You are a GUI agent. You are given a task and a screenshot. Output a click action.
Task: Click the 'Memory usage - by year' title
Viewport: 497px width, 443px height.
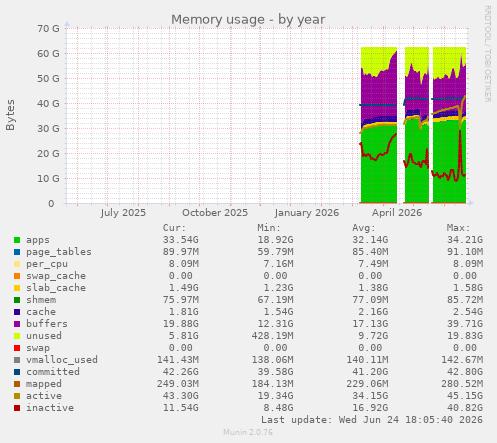[248, 20]
